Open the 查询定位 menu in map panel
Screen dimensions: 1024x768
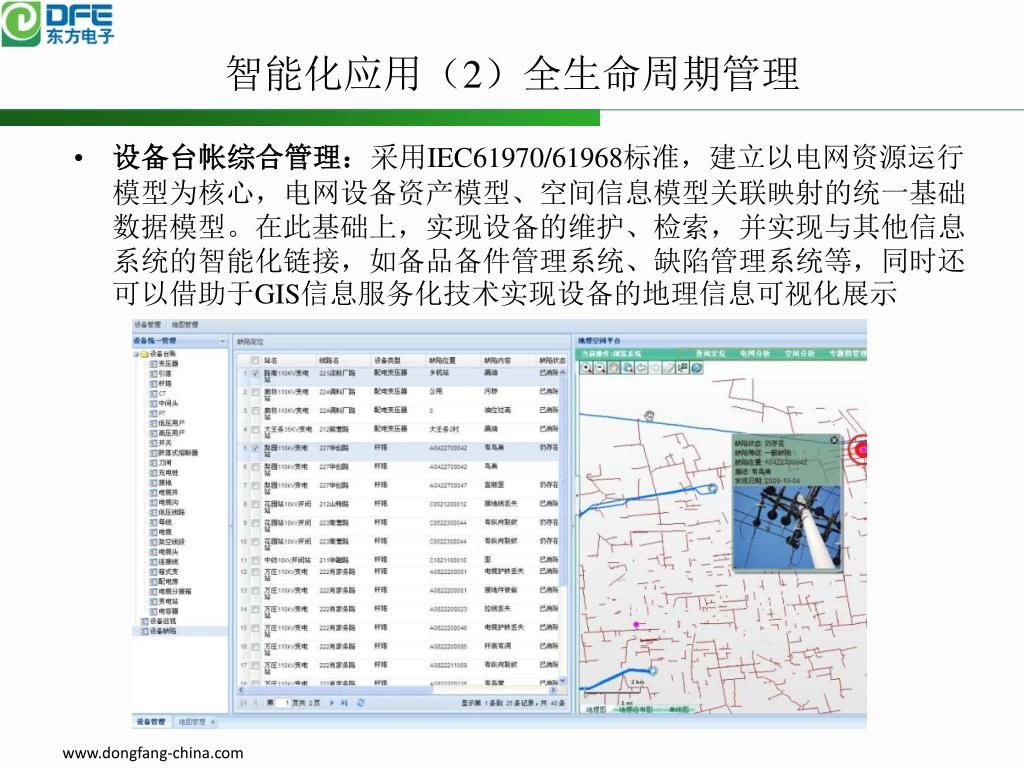[710, 353]
